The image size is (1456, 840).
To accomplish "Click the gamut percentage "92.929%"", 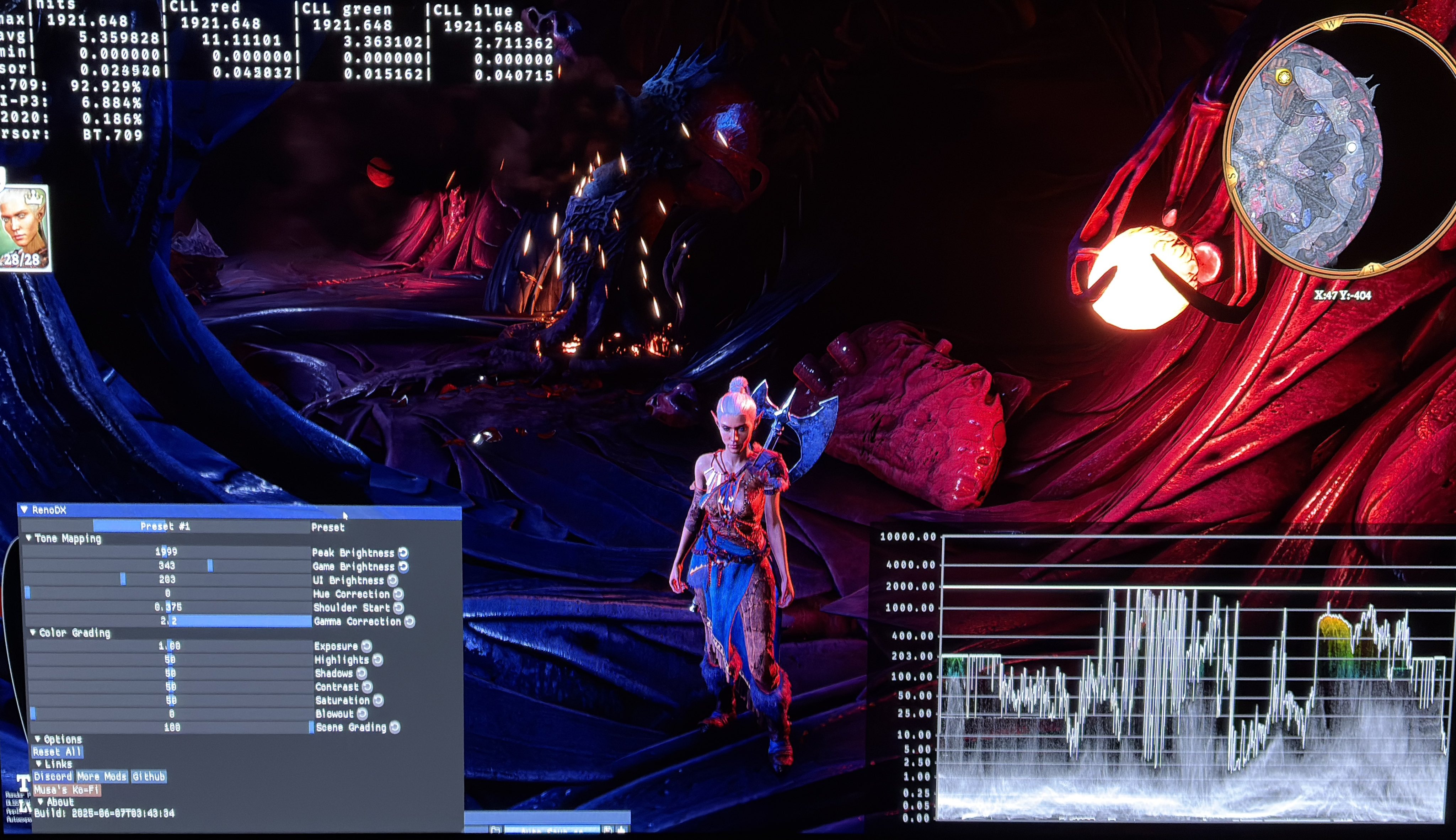I will click(106, 86).
